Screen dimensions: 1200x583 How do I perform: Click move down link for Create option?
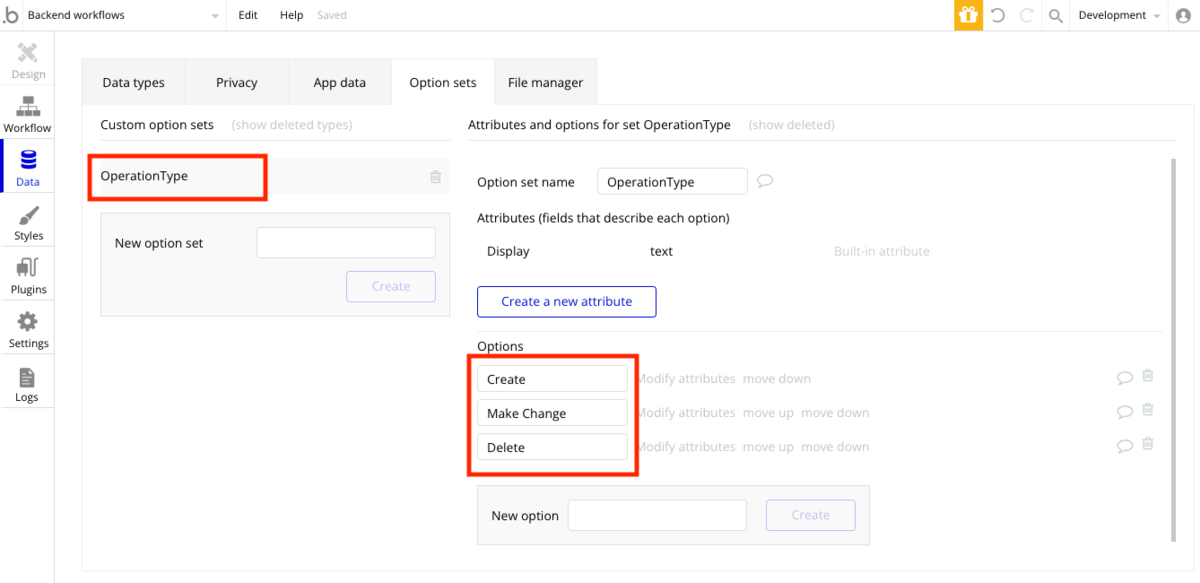[777, 379]
